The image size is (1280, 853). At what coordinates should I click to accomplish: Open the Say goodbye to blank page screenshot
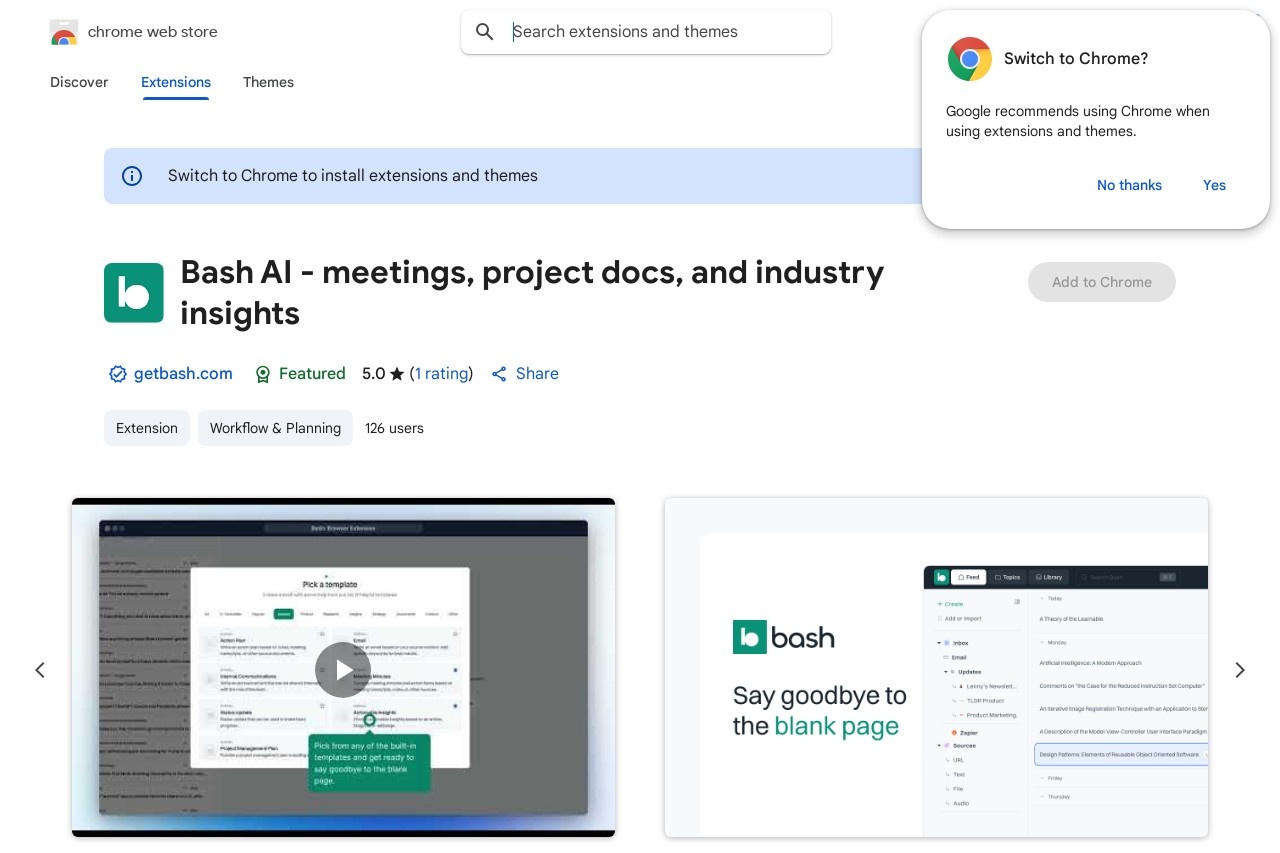pyautogui.click(x=936, y=667)
